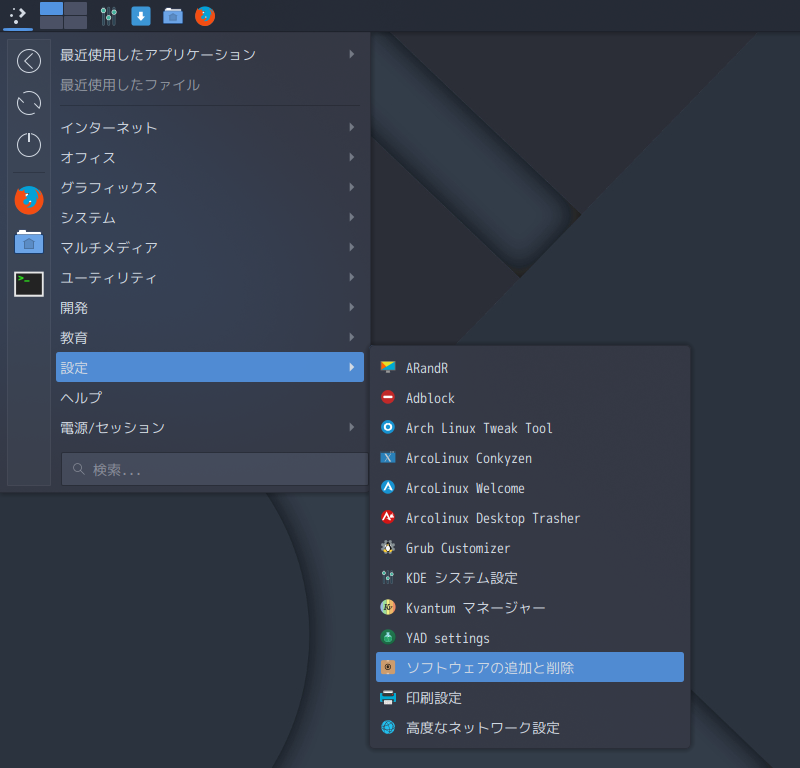Click the red Arcolinux Desktop Trasher icon
Image resolution: width=800 pixels, height=768 pixels.
pyautogui.click(x=388, y=517)
